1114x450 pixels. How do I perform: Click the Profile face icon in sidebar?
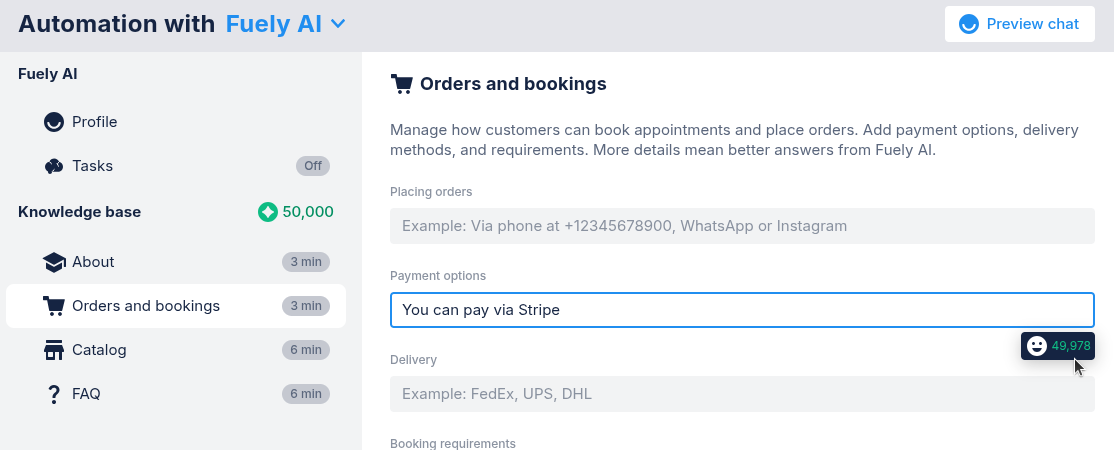point(54,122)
